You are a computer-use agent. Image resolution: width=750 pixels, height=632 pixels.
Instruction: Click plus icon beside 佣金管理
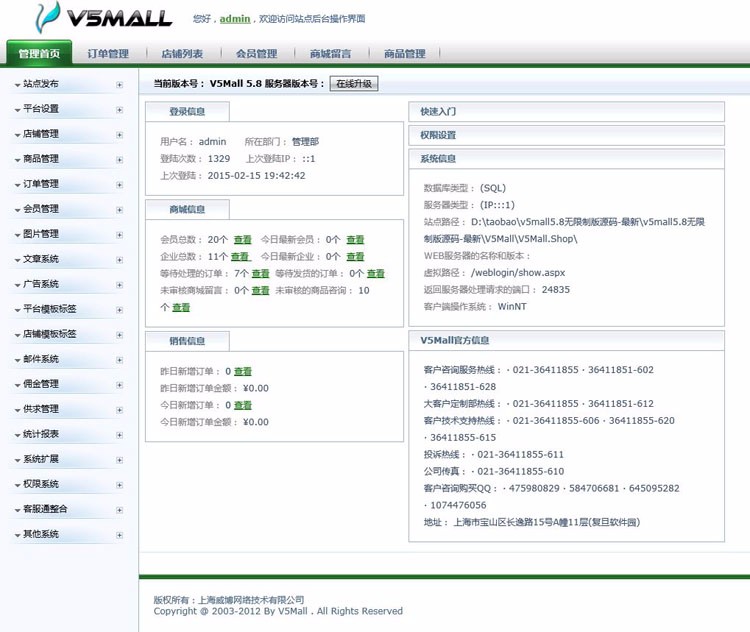(x=120, y=385)
